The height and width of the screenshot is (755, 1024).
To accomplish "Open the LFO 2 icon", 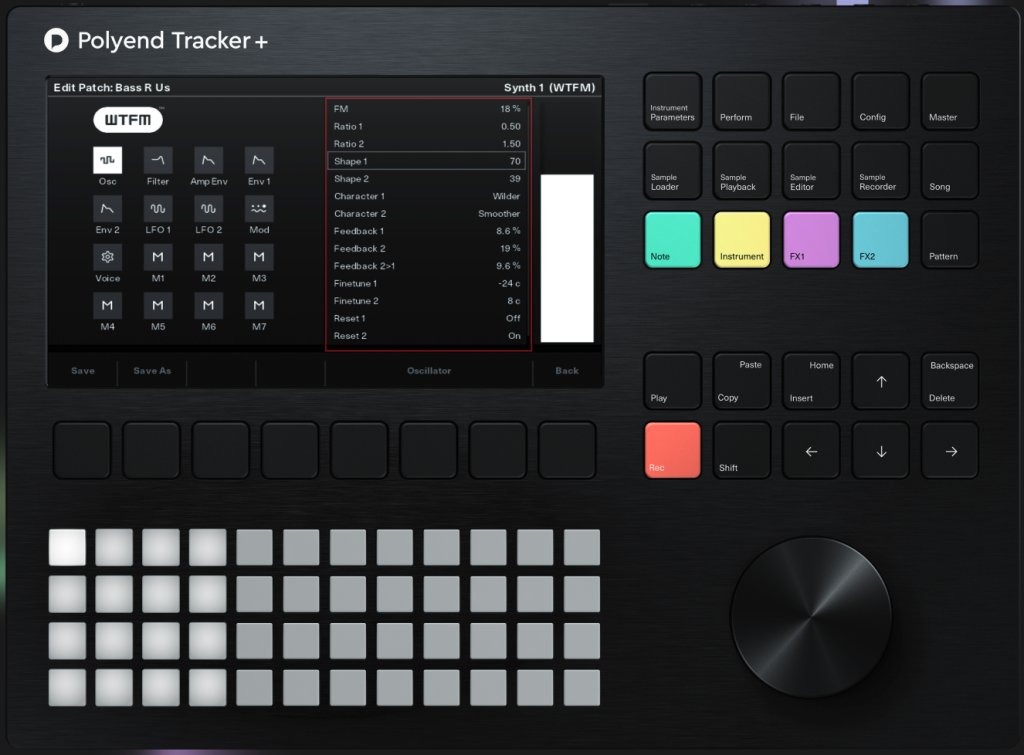I will coord(208,208).
